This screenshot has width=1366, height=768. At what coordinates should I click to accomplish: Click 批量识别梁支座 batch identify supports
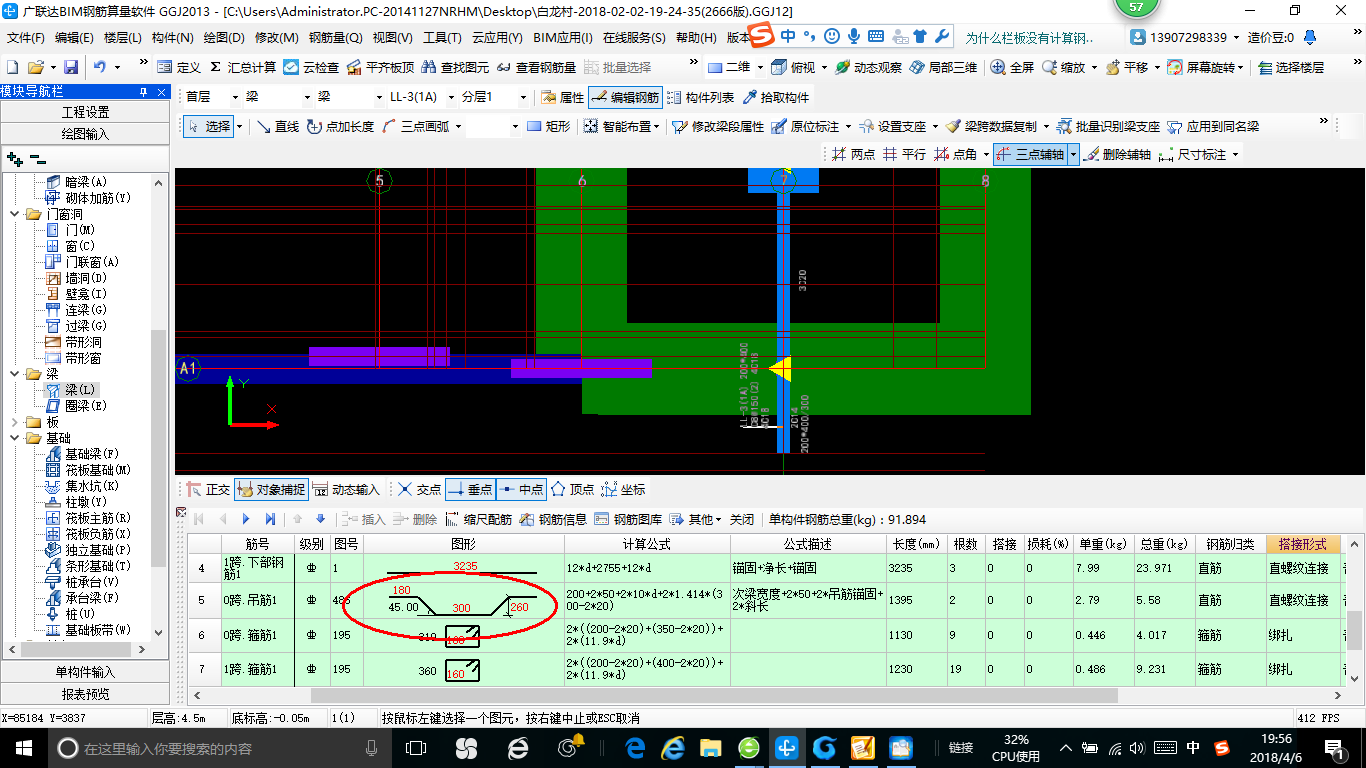(x=1109, y=127)
